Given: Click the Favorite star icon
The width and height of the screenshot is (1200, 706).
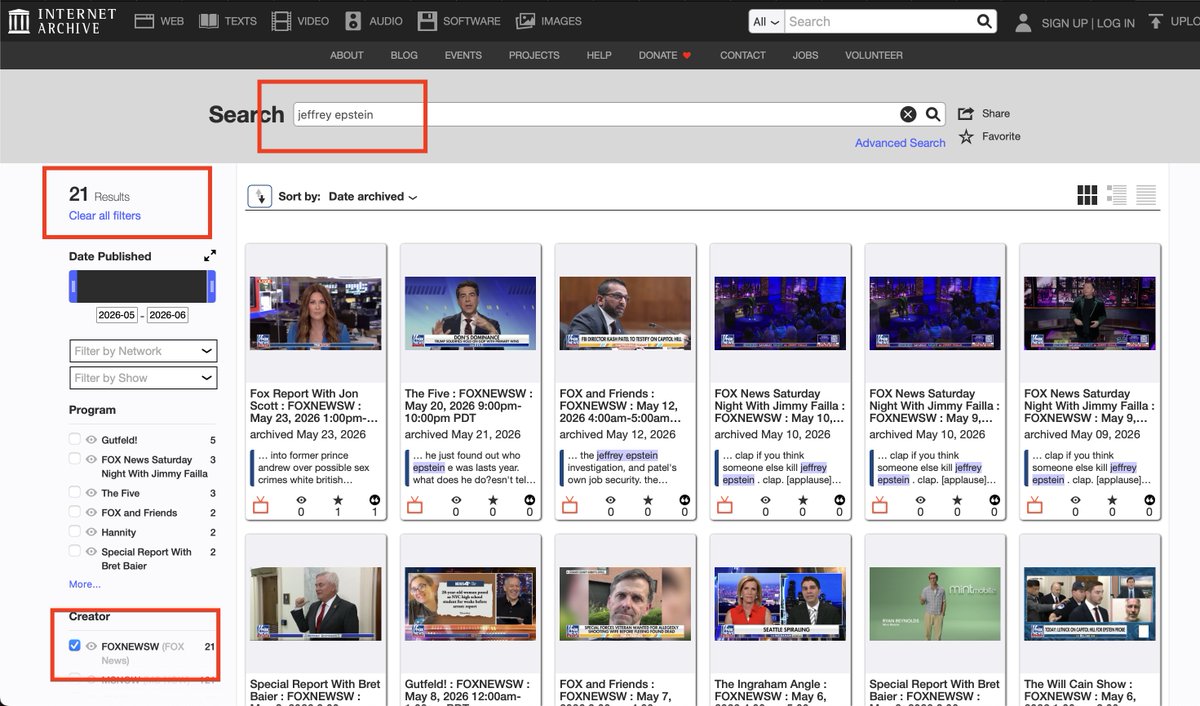Looking at the screenshot, I should click(966, 136).
